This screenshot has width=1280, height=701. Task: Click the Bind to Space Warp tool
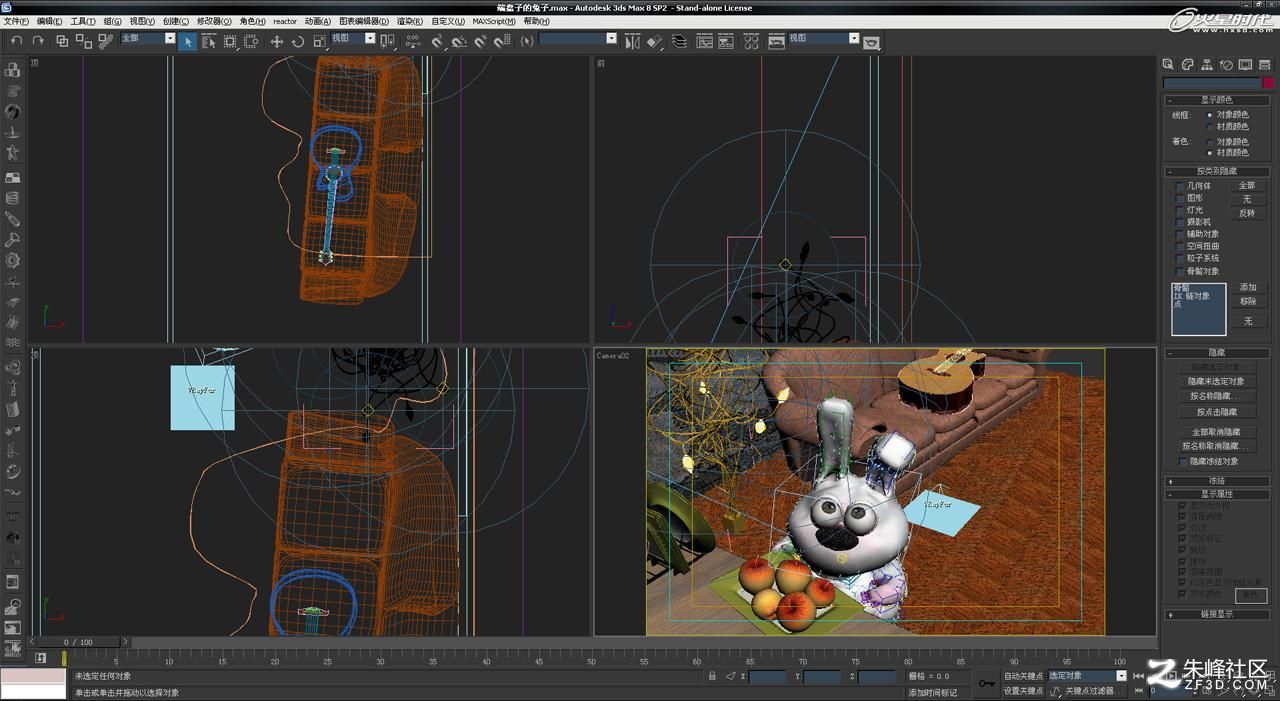104,41
